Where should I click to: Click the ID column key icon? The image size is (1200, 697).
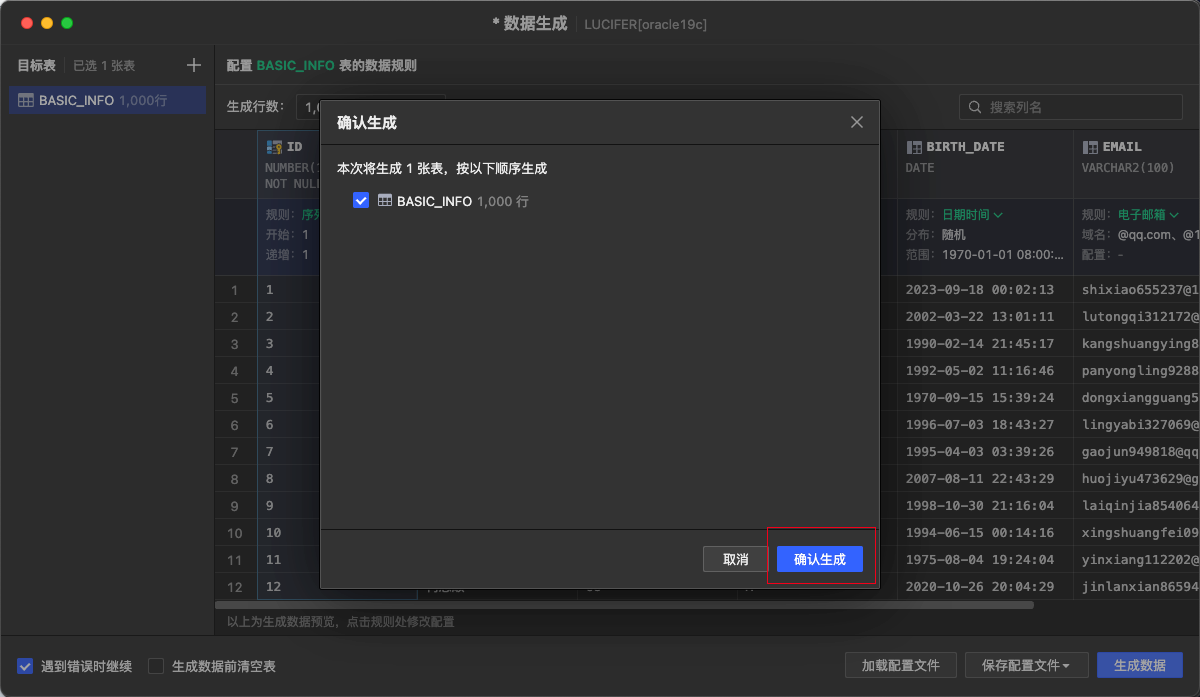[x=274, y=146]
